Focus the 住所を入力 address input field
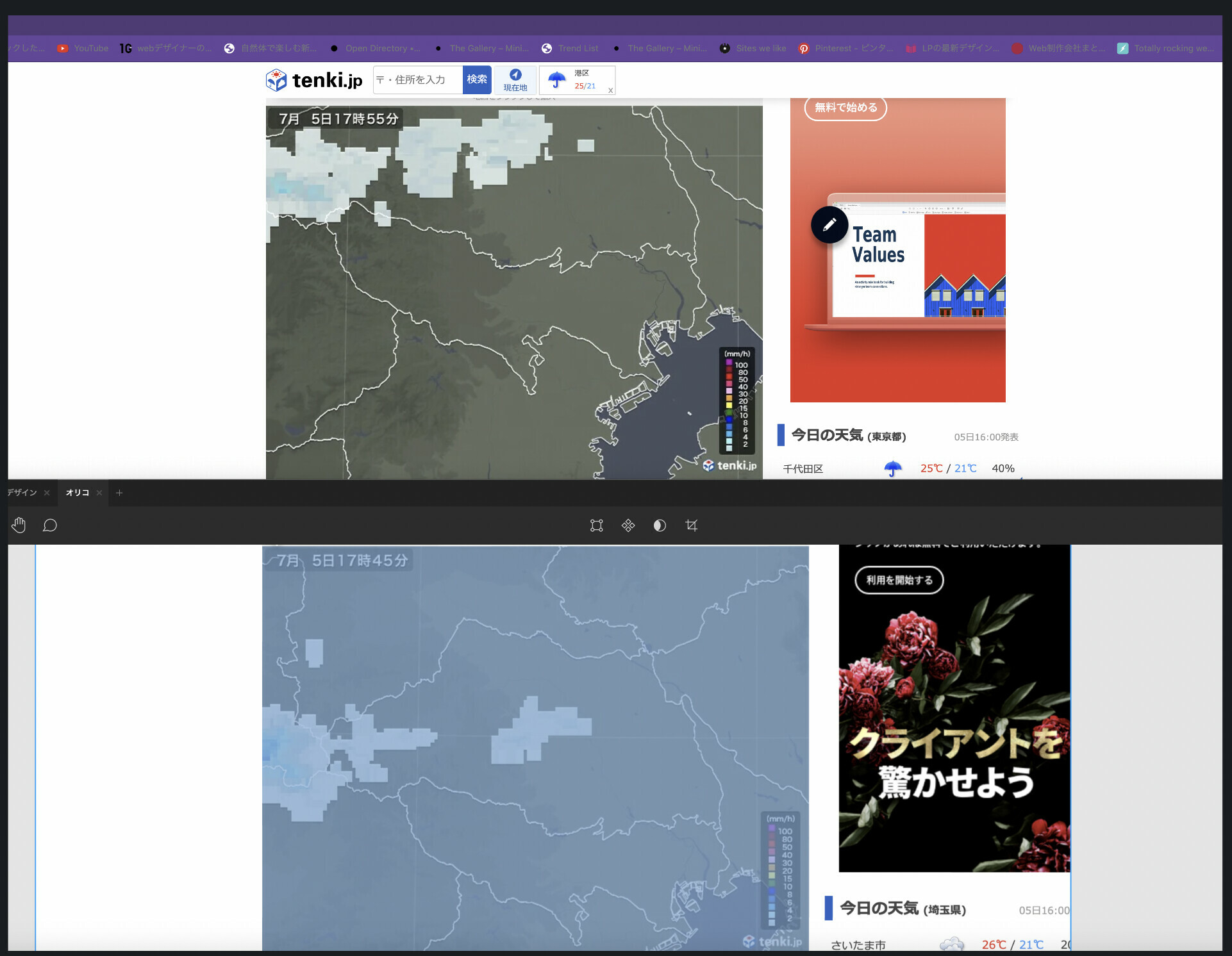 pyautogui.click(x=418, y=80)
